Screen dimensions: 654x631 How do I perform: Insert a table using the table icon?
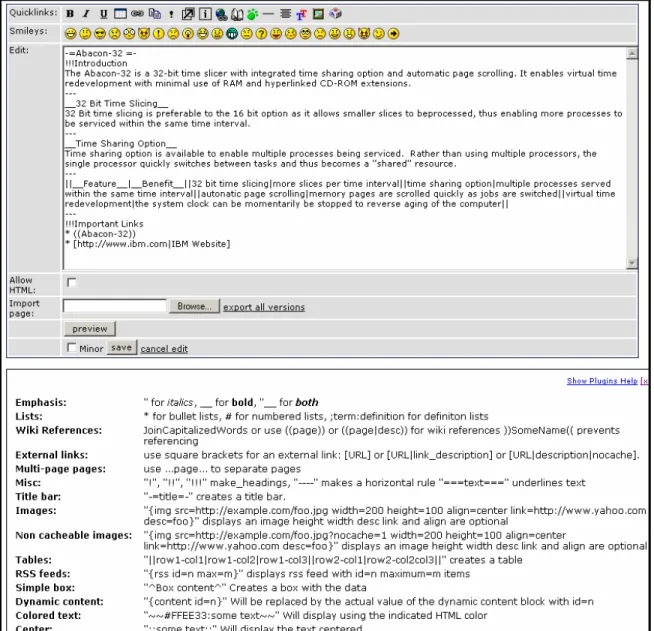point(120,14)
